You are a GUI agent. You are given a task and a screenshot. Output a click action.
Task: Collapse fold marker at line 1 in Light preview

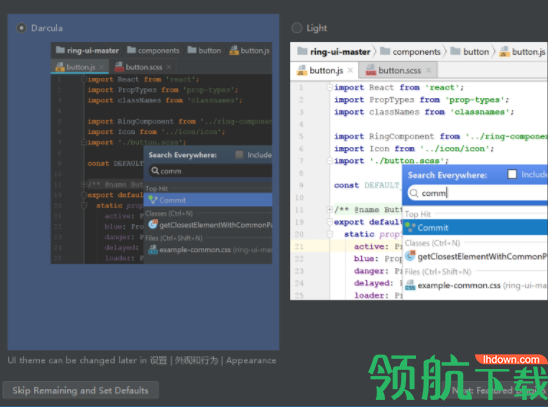[329, 87]
